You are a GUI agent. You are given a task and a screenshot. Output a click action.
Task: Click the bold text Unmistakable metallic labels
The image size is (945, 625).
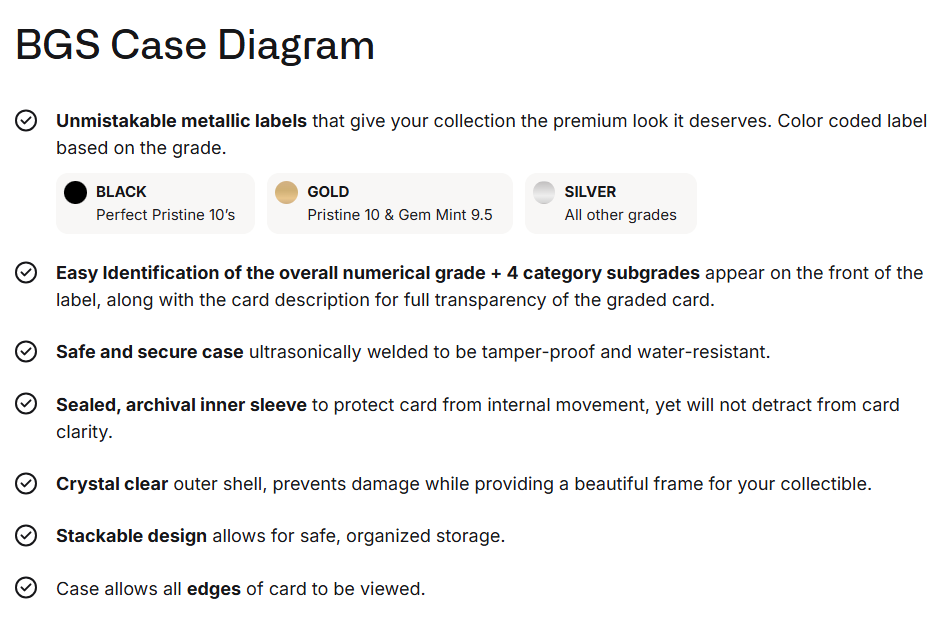181,121
